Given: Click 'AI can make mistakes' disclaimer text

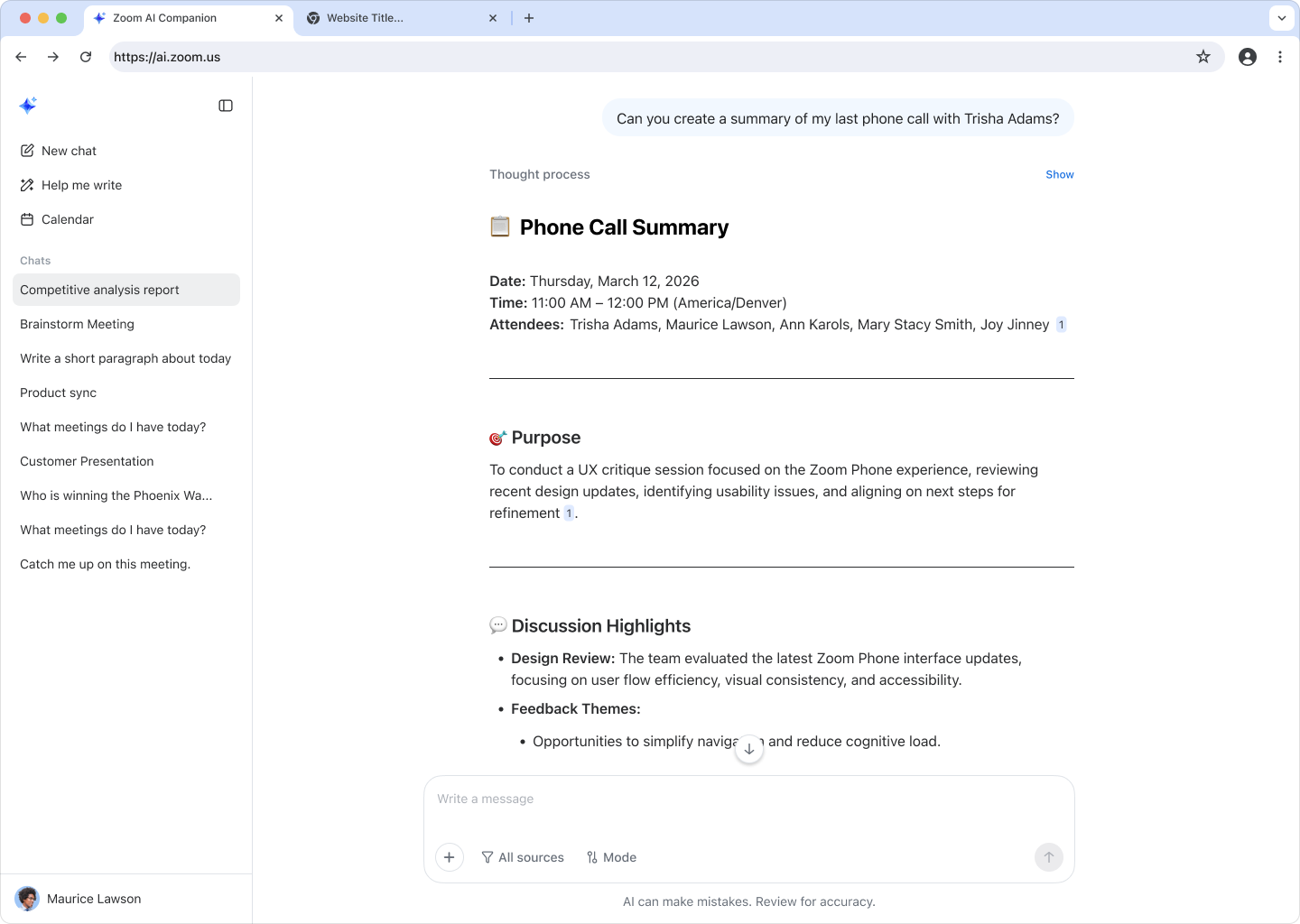Looking at the screenshot, I should coord(749,901).
